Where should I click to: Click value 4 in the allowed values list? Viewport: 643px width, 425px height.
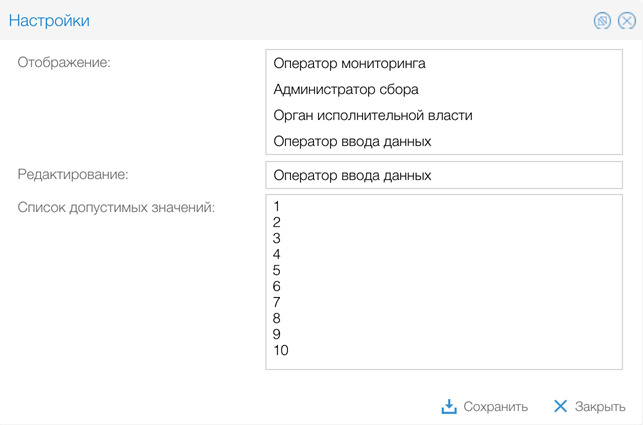coord(277,255)
